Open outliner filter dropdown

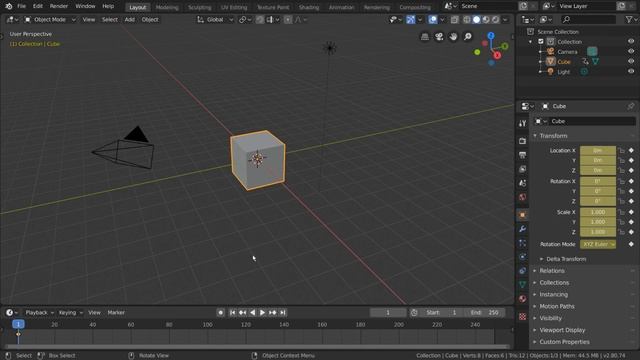click(630, 20)
